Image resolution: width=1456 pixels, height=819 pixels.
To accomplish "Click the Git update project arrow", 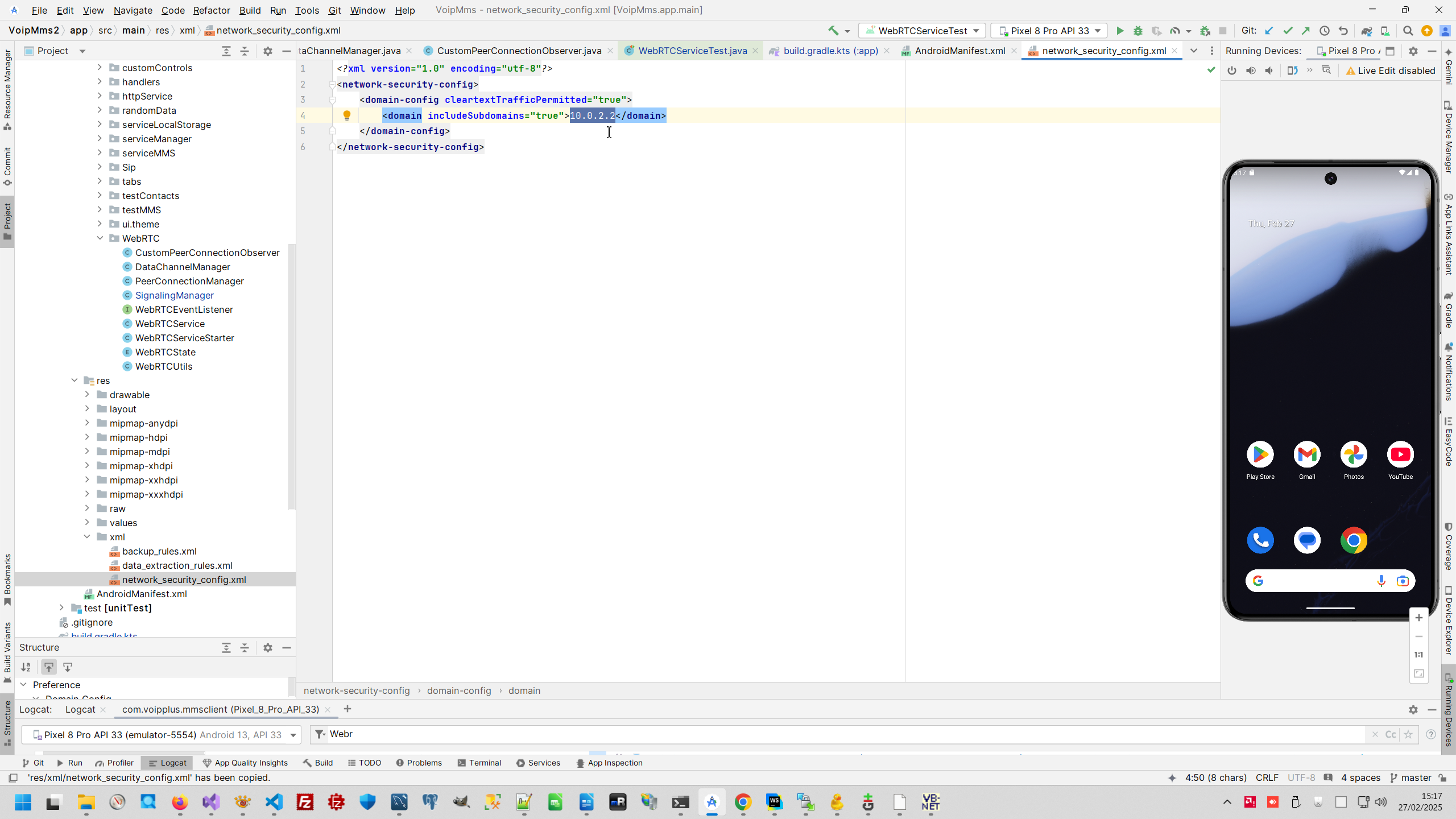I will 1268,31.
